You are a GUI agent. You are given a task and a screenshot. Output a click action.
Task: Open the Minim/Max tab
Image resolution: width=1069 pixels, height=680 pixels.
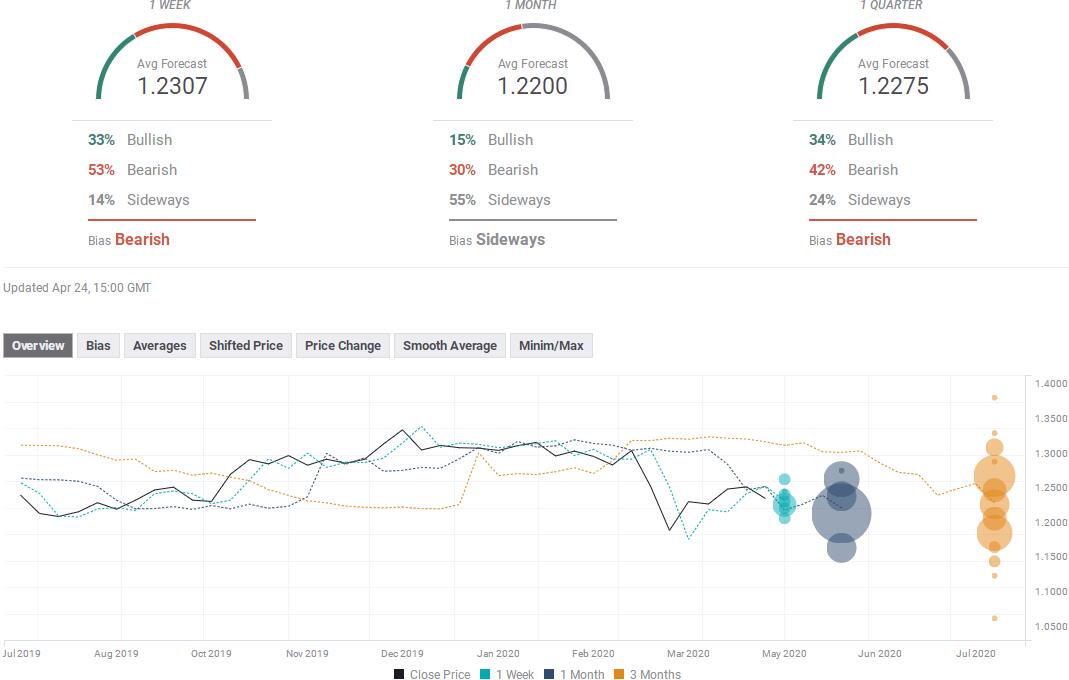tap(550, 346)
